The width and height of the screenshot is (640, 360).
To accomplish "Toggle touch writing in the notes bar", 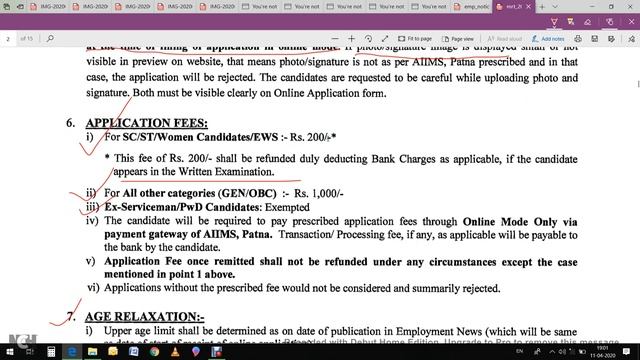I will click(610, 22).
